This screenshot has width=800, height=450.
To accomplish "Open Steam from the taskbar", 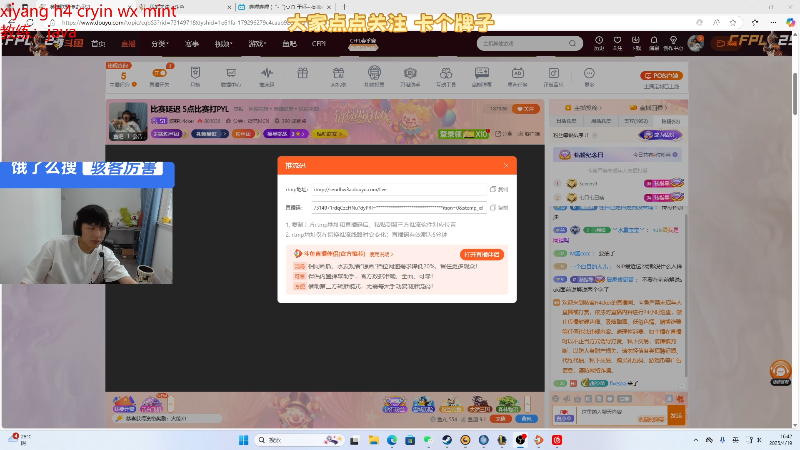I will [447, 440].
